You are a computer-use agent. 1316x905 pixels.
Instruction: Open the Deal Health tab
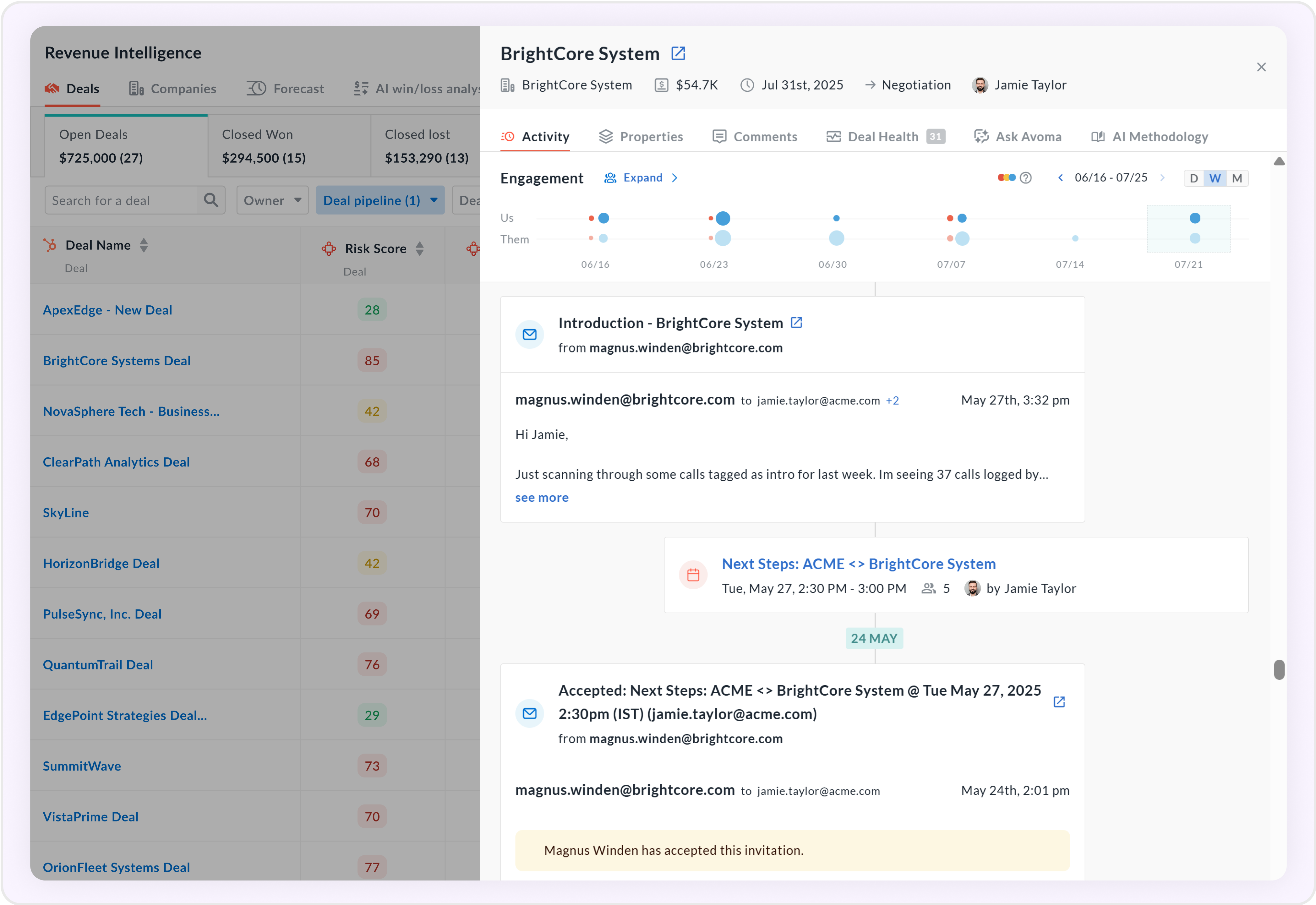pos(885,137)
